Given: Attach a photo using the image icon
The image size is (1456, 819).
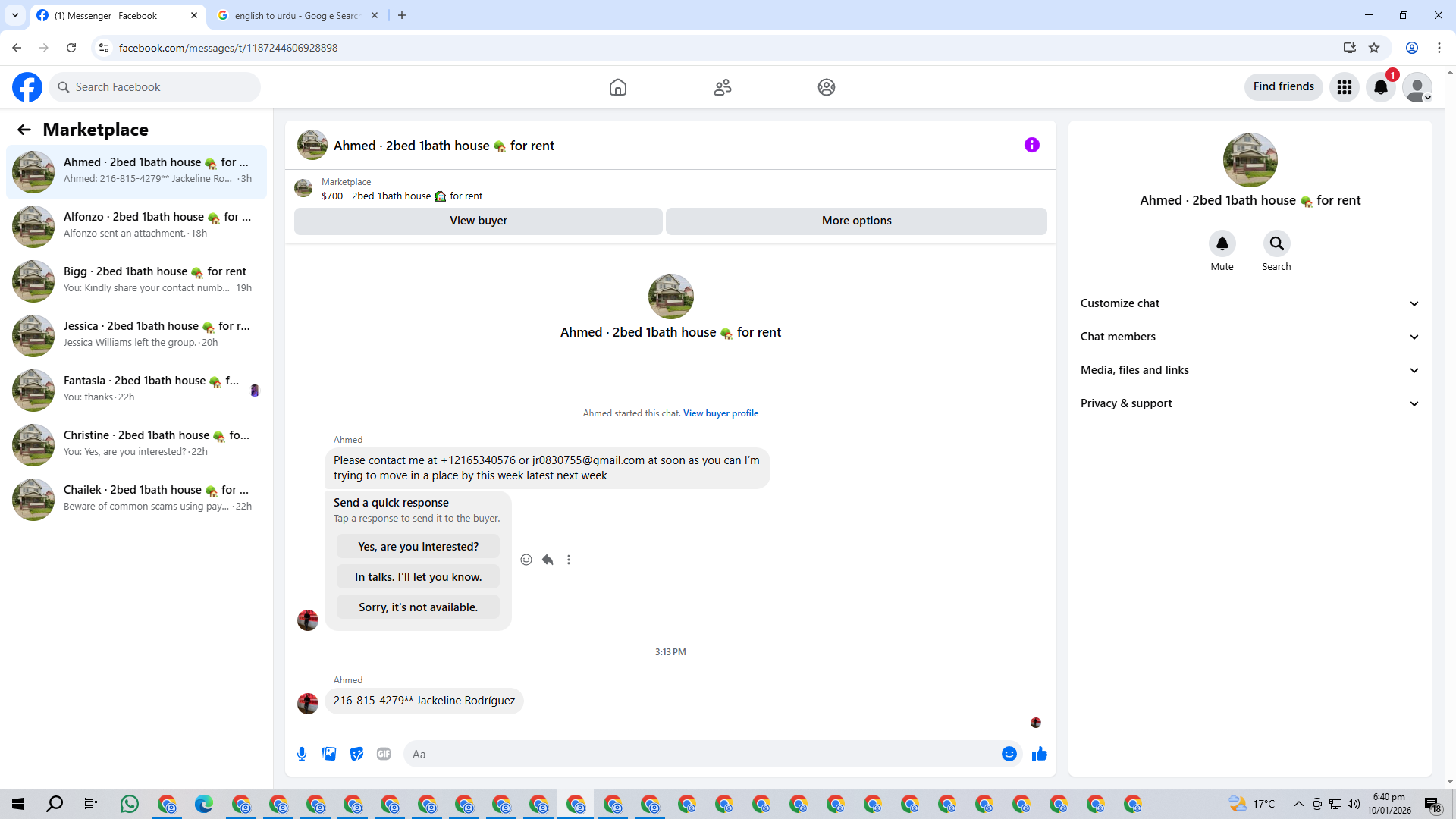Looking at the screenshot, I should pyautogui.click(x=329, y=754).
